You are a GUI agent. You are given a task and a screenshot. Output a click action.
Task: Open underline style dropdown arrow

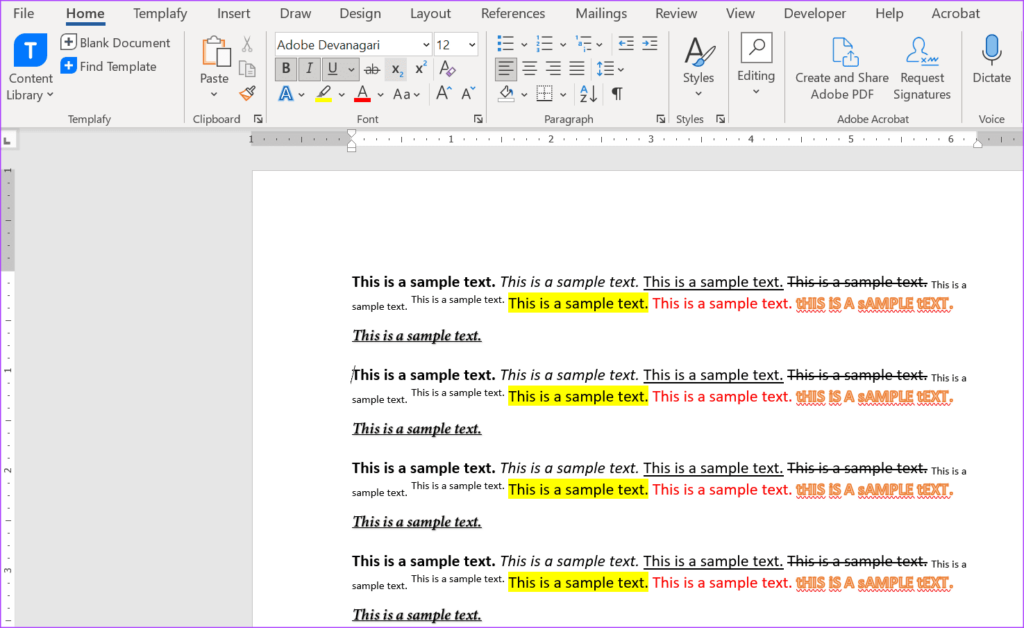pos(351,69)
